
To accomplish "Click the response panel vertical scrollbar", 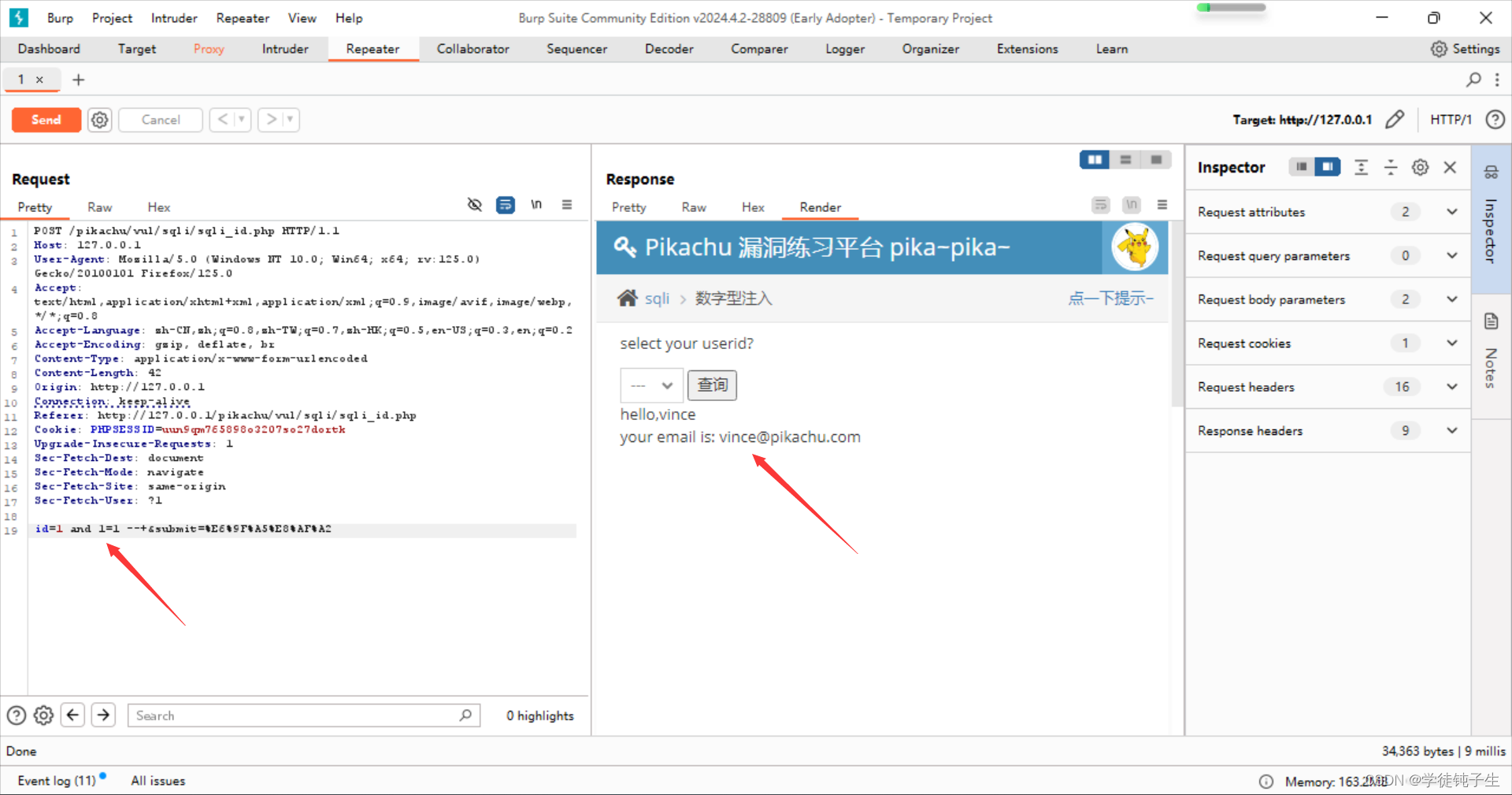I will [1177, 315].
